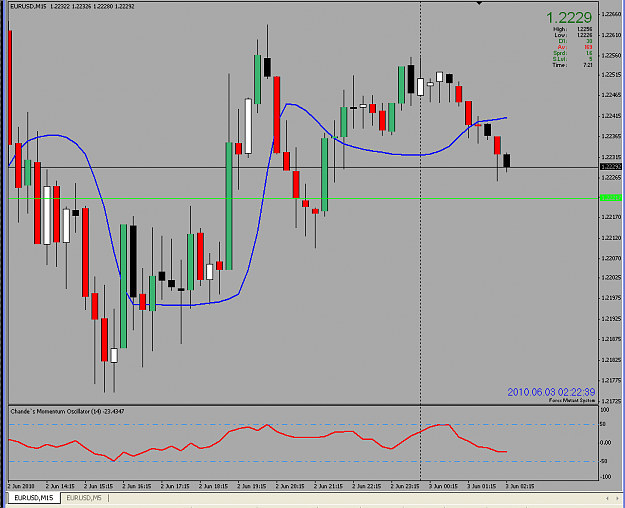Click the Time: 7:21 row

point(572,65)
